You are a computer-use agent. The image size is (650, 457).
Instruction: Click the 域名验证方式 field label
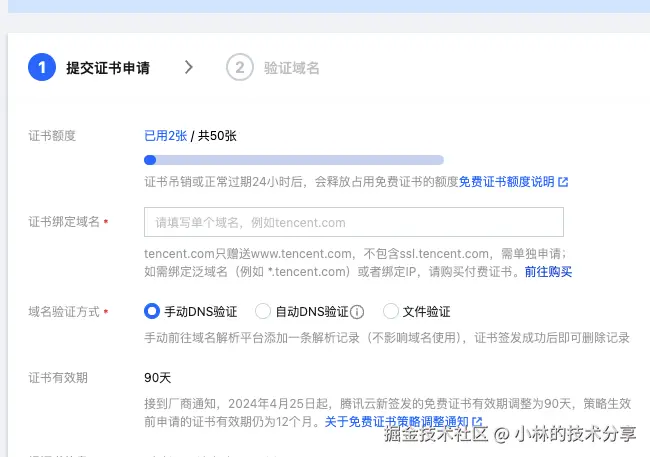[64, 311]
